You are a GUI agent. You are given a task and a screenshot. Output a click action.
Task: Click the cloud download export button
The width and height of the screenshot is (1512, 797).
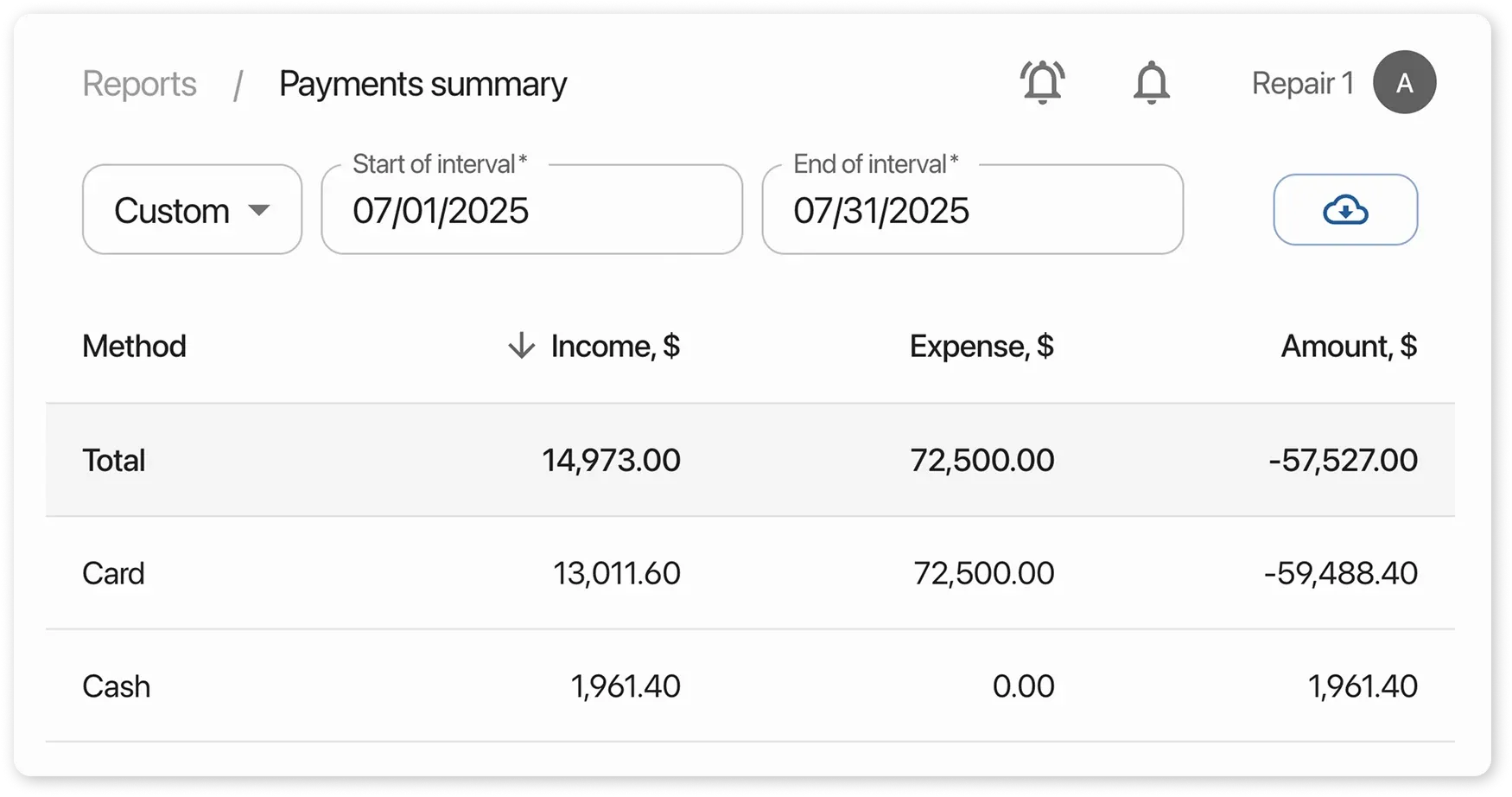click(x=1344, y=210)
